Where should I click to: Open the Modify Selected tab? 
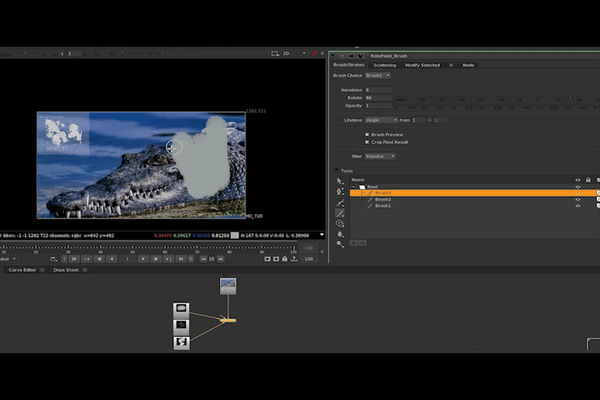coord(422,65)
